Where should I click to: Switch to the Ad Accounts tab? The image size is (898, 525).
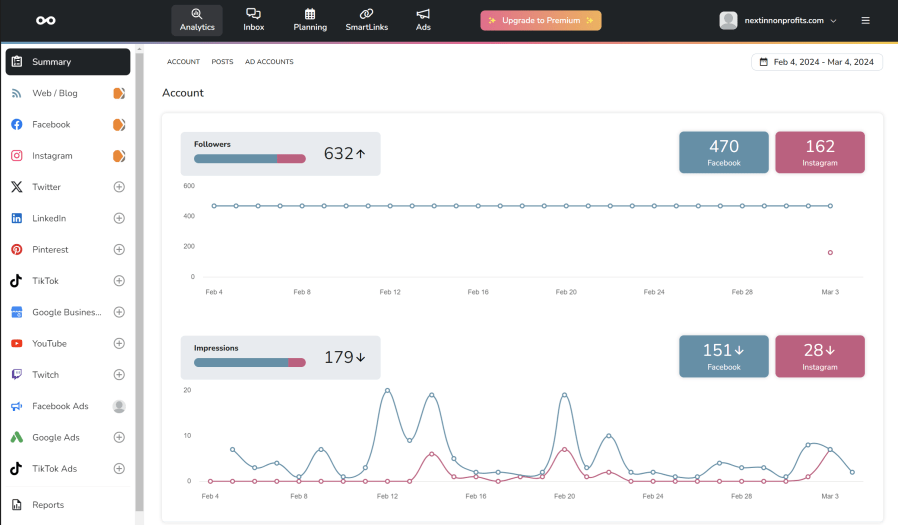[x=269, y=62]
